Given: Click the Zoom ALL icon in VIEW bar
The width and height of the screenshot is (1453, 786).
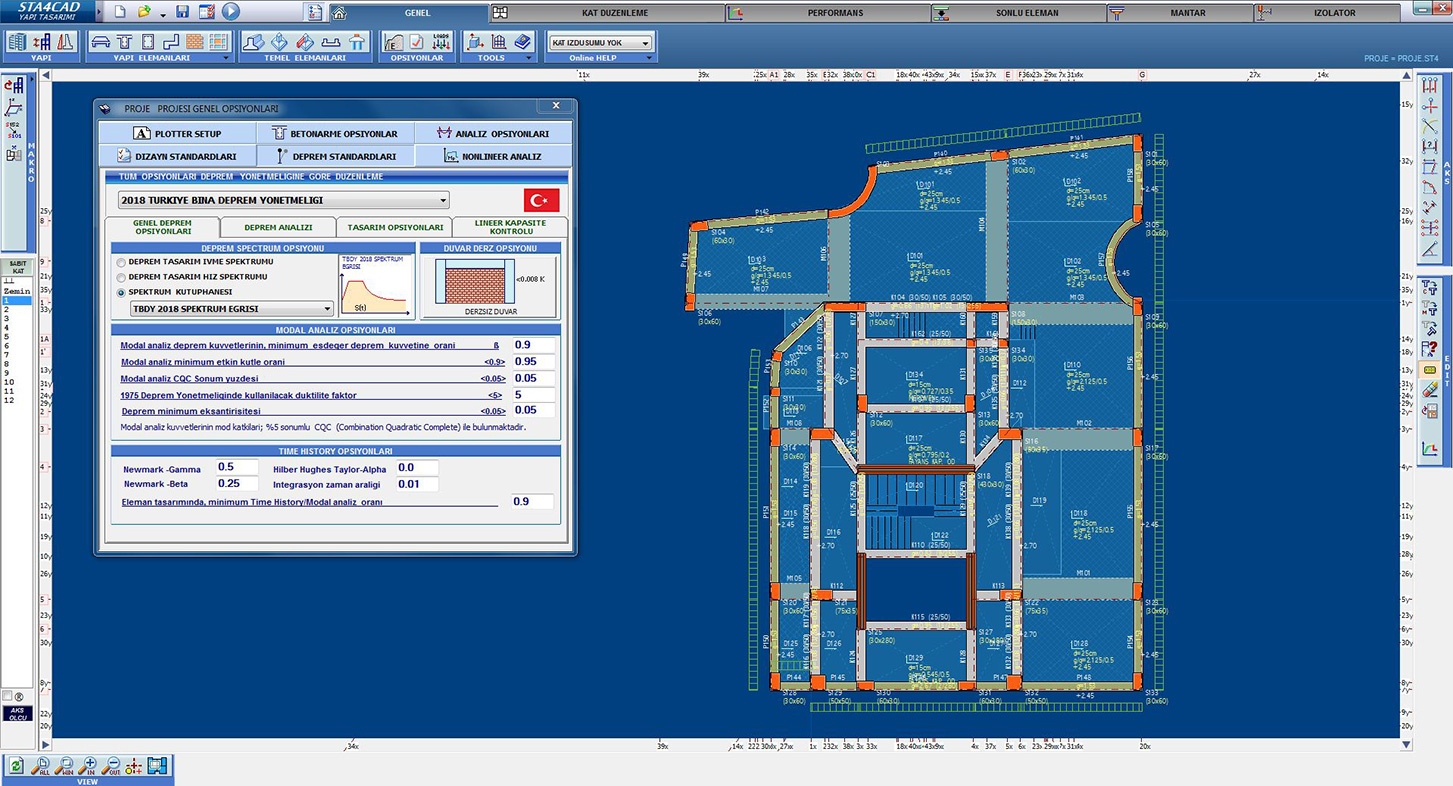Looking at the screenshot, I should click(42, 767).
